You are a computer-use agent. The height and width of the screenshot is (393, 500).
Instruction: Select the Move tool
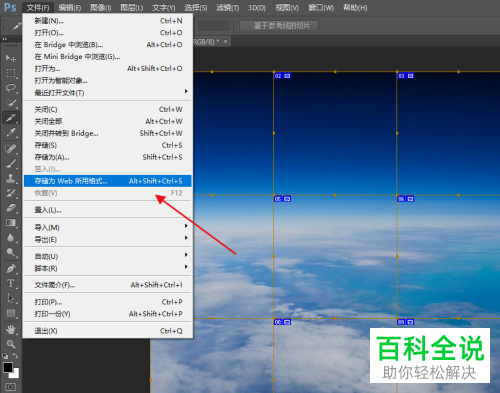(x=11, y=58)
